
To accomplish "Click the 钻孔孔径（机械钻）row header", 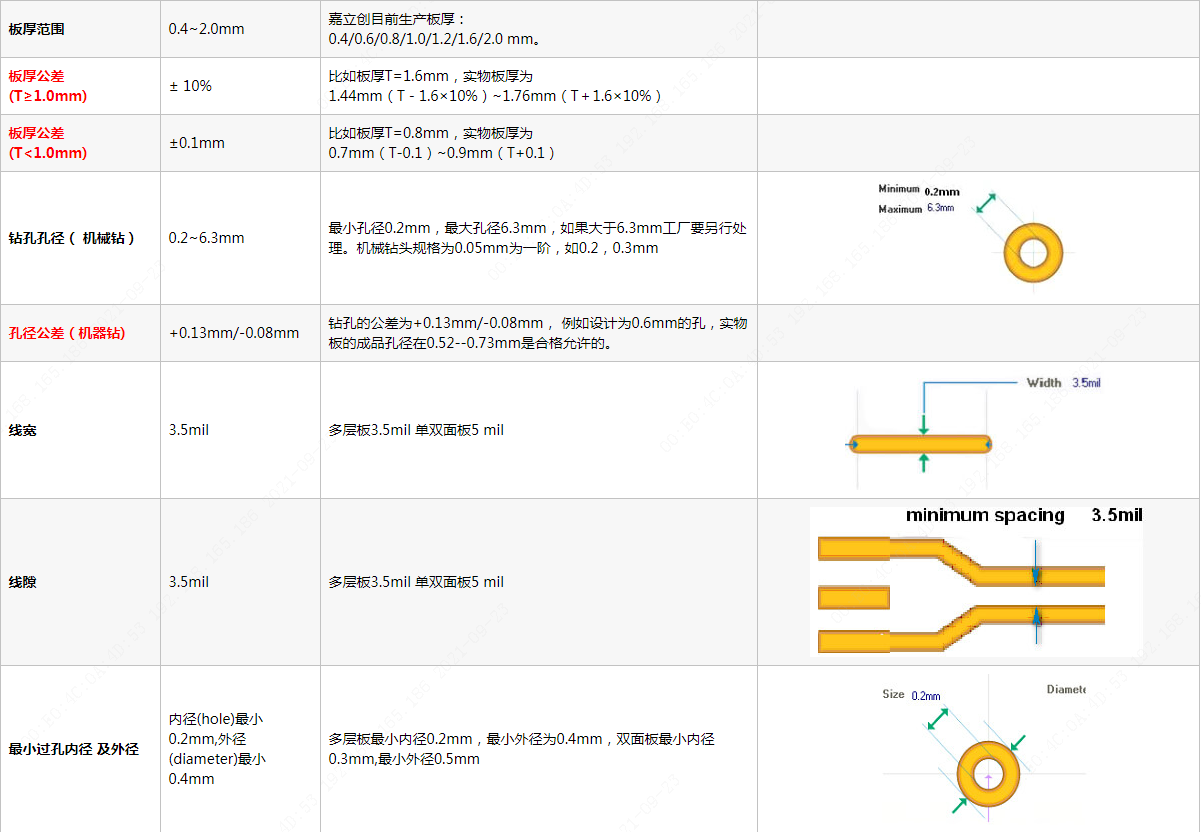I will pyautogui.click(x=72, y=238).
